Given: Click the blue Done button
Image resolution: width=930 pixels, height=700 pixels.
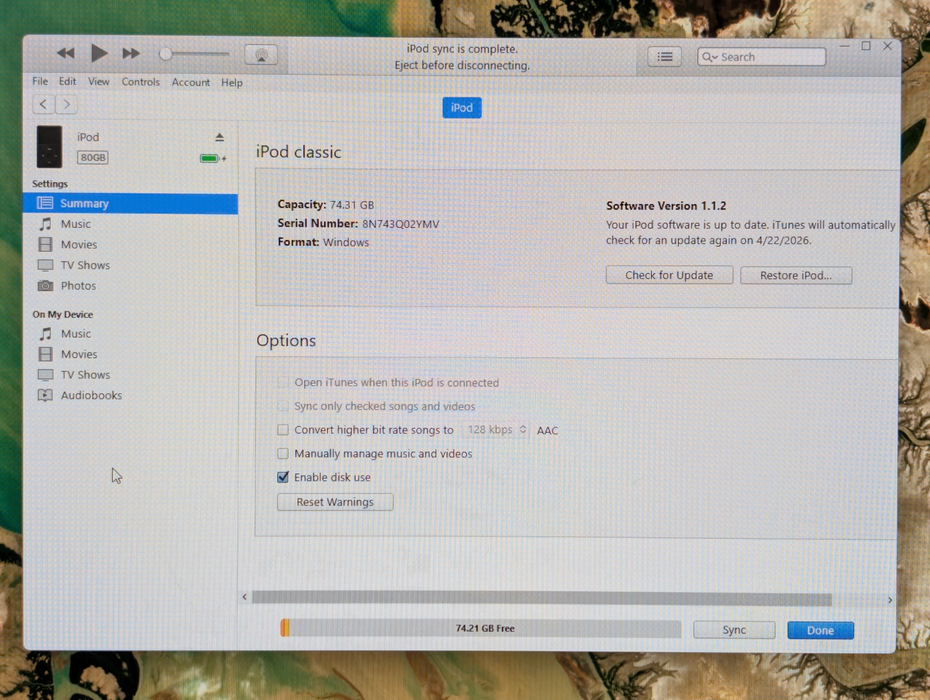Looking at the screenshot, I should point(820,631).
